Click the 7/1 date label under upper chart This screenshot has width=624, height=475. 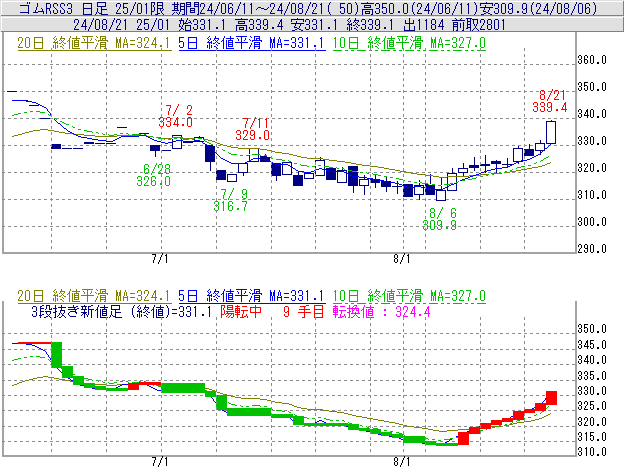click(x=160, y=259)
